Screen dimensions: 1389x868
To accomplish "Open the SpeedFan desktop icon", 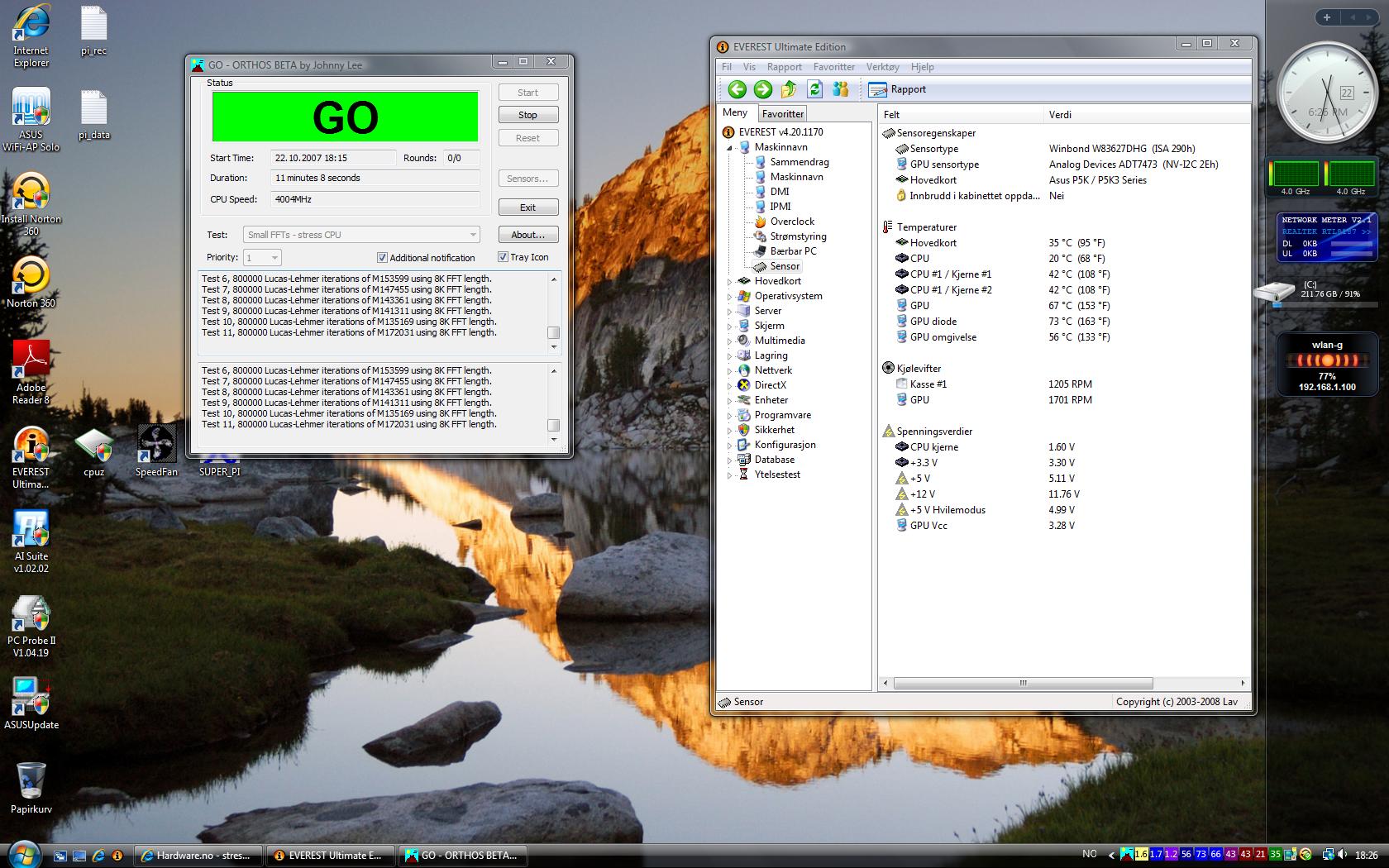I will (156, 452).
